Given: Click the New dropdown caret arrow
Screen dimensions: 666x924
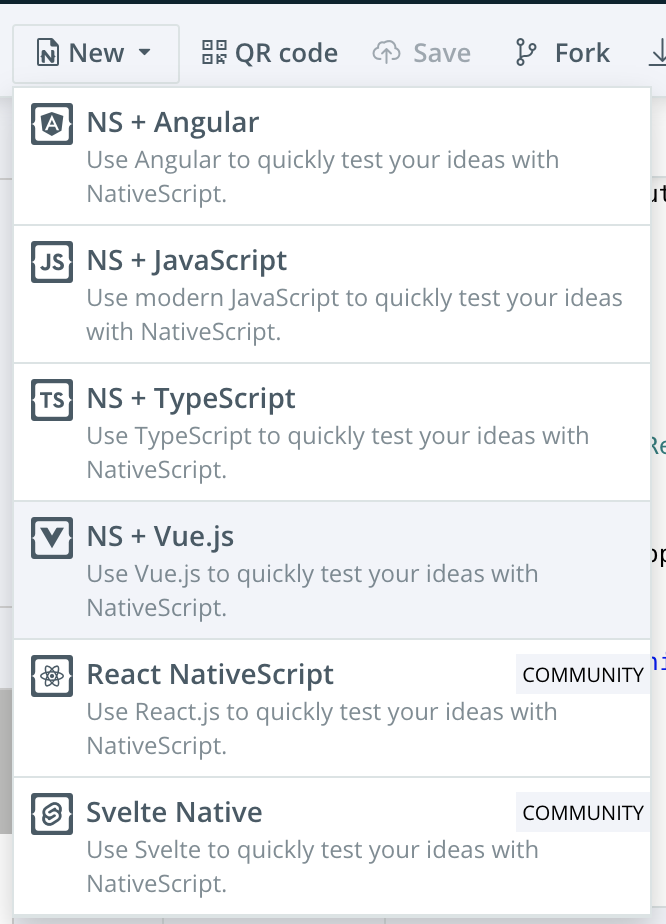Looking at the screenshot, I should point(144,52).
